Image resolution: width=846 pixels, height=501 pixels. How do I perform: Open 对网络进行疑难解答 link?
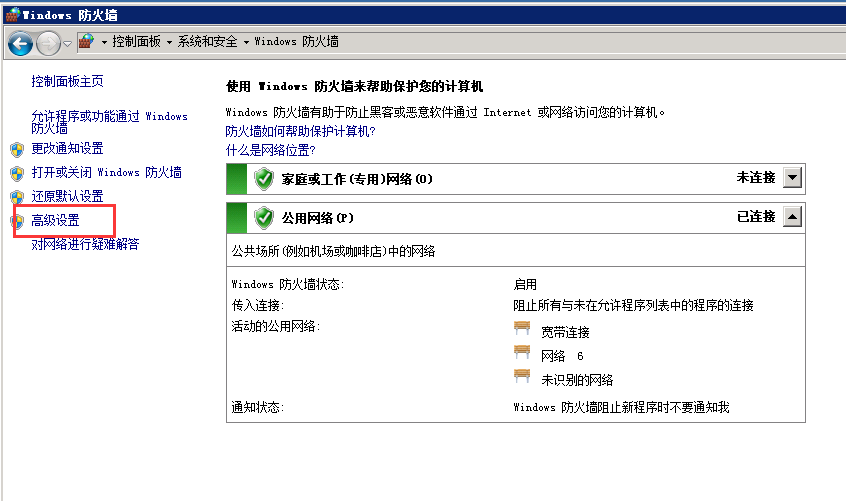[85, 244]
